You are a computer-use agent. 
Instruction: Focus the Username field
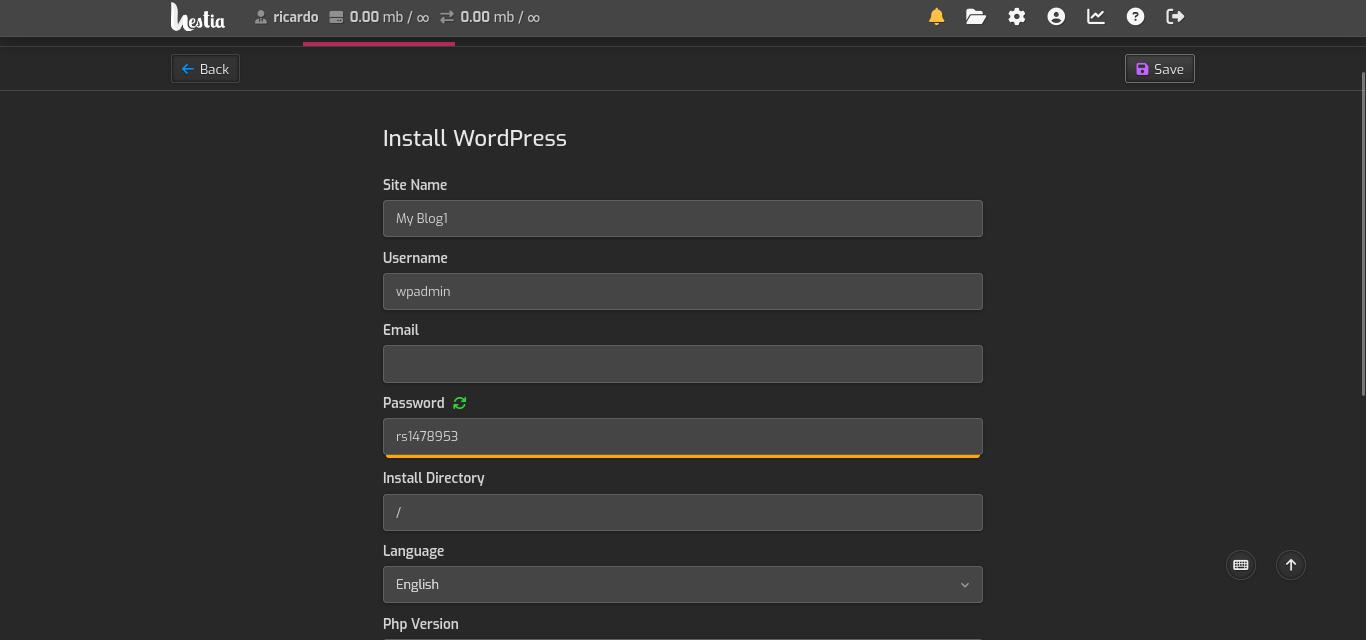point(683,292)
